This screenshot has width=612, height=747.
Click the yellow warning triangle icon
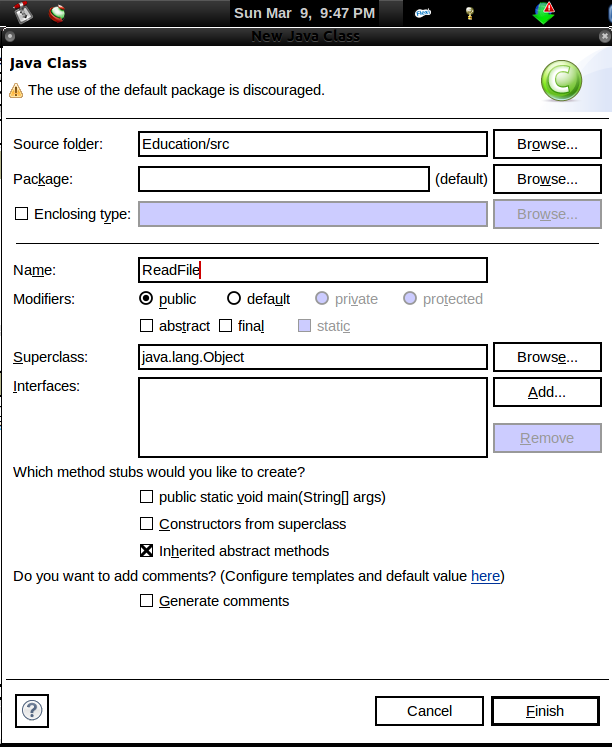[16, 90]
